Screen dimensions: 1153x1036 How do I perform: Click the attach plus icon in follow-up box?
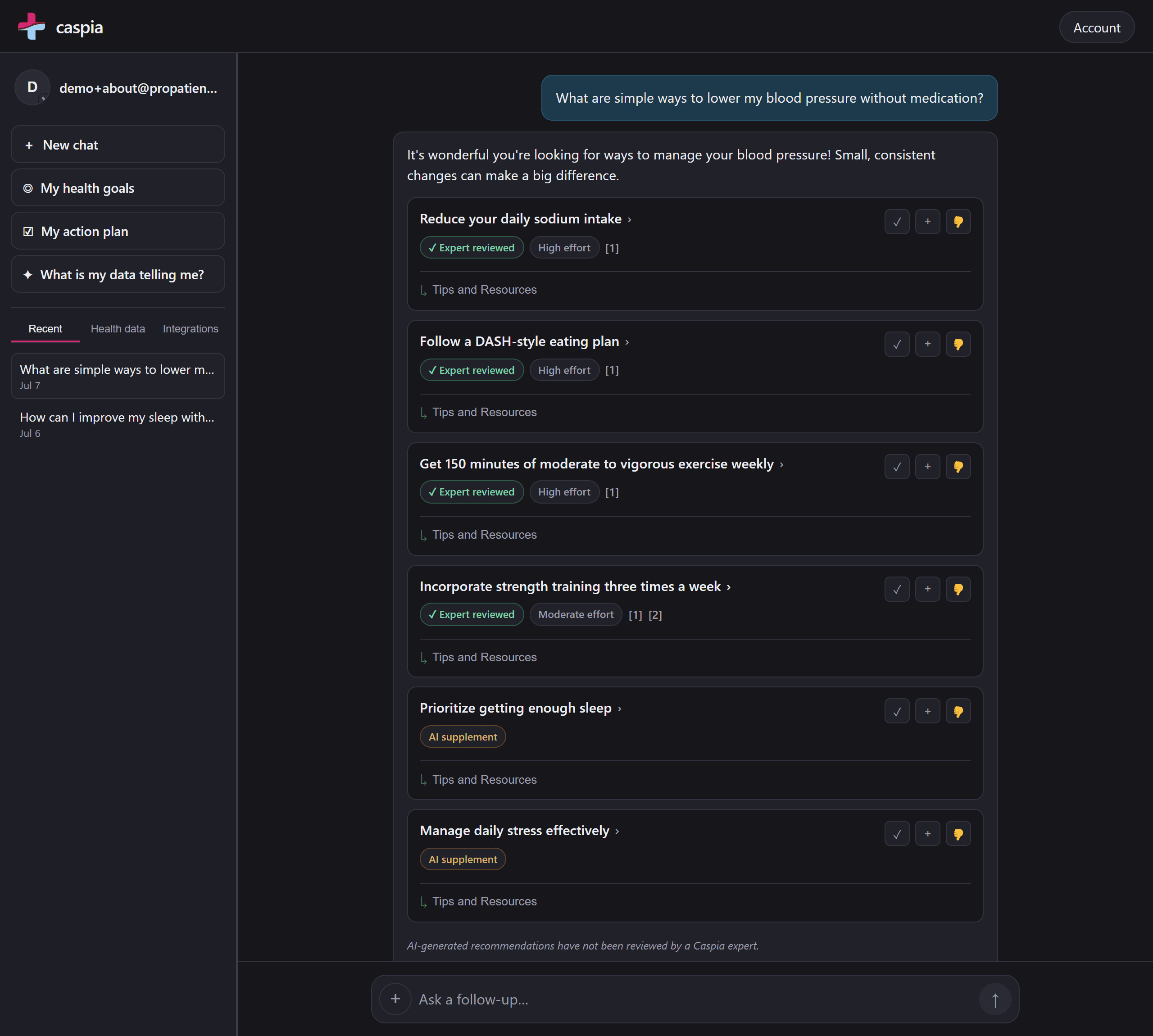point(395,999)
